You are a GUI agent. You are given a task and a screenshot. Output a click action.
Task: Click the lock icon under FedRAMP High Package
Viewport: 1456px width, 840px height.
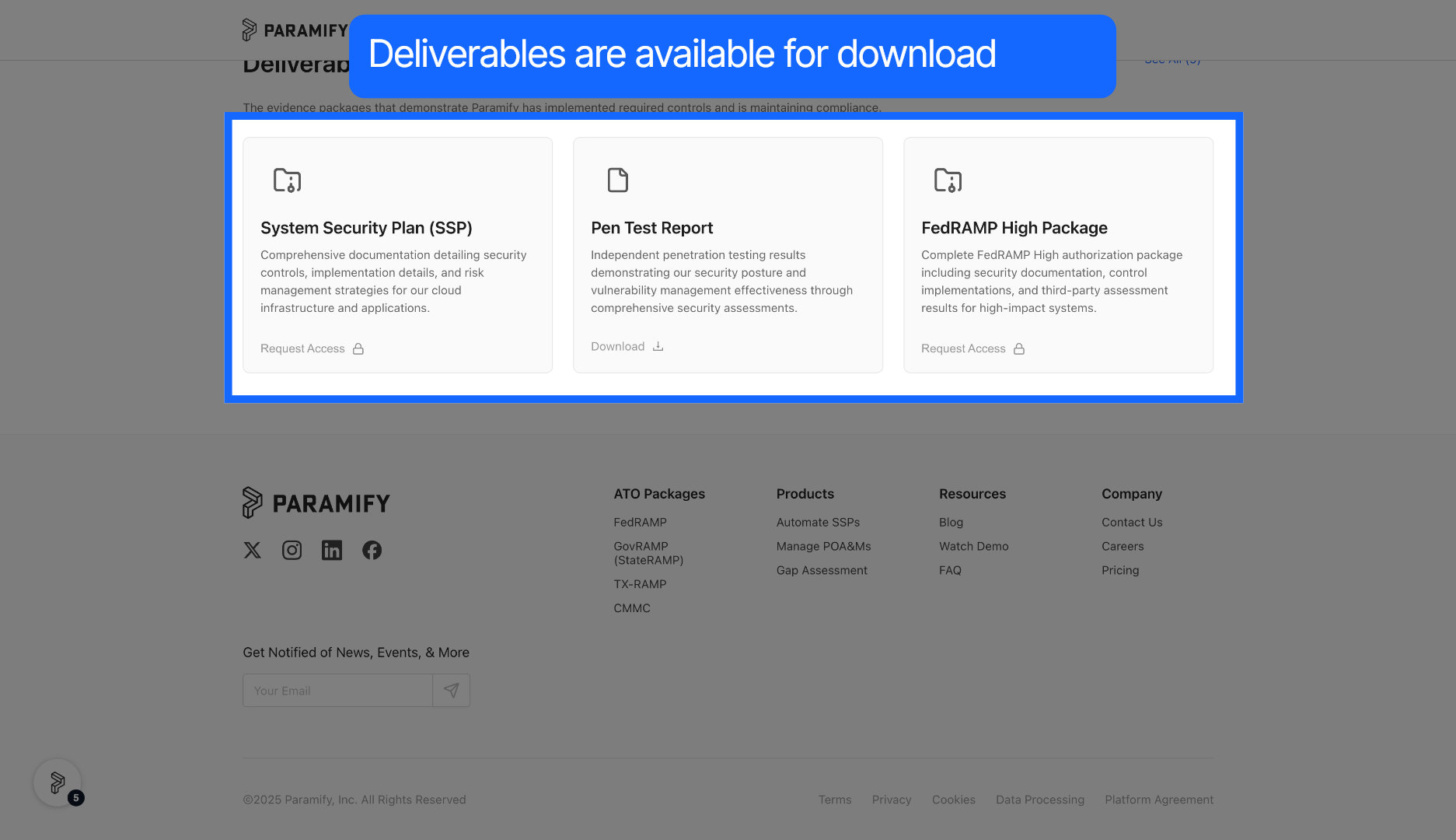(x=1019, y=348)
